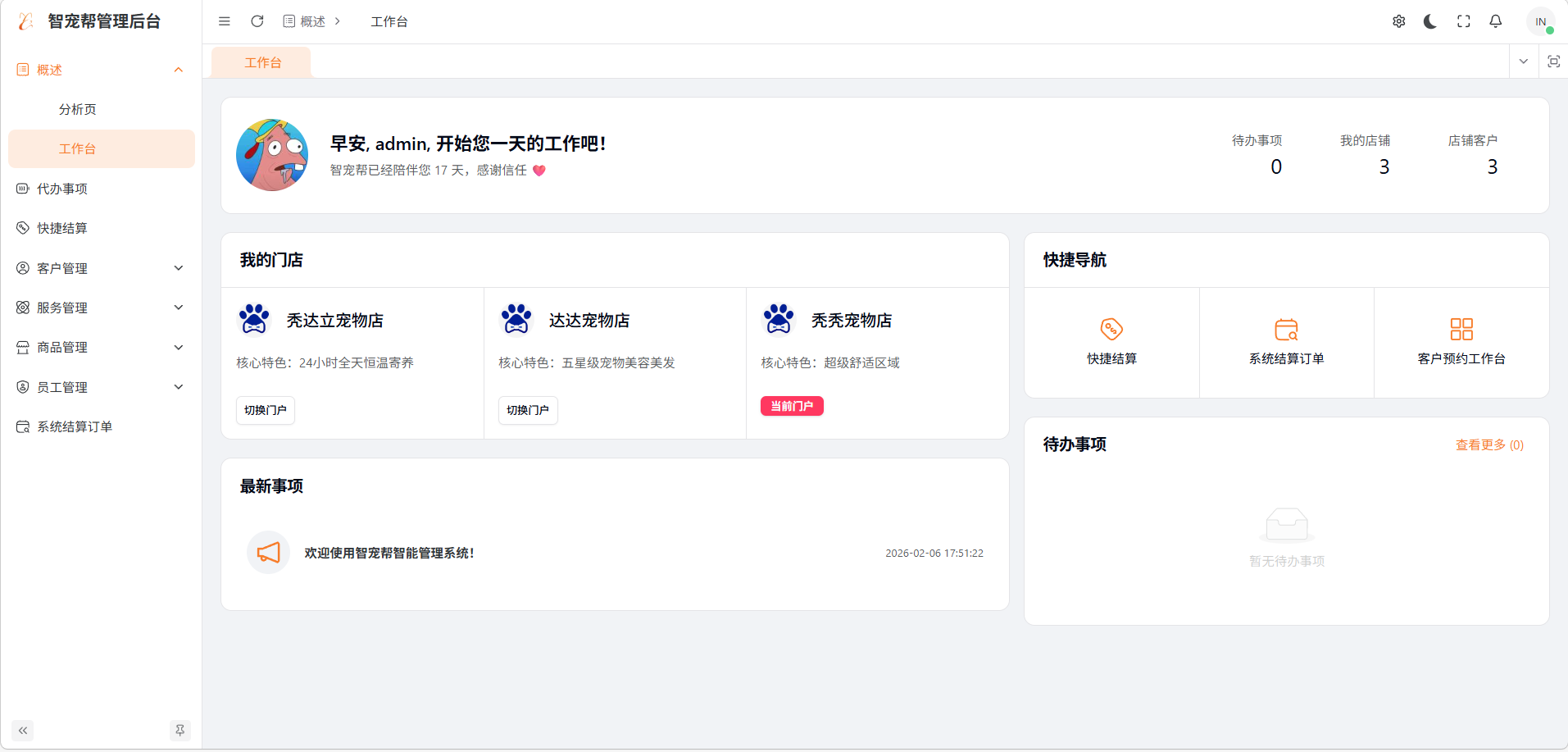Switch to dark mode via moon icon
1568x752 pixels.
[x=1430, y=21]
